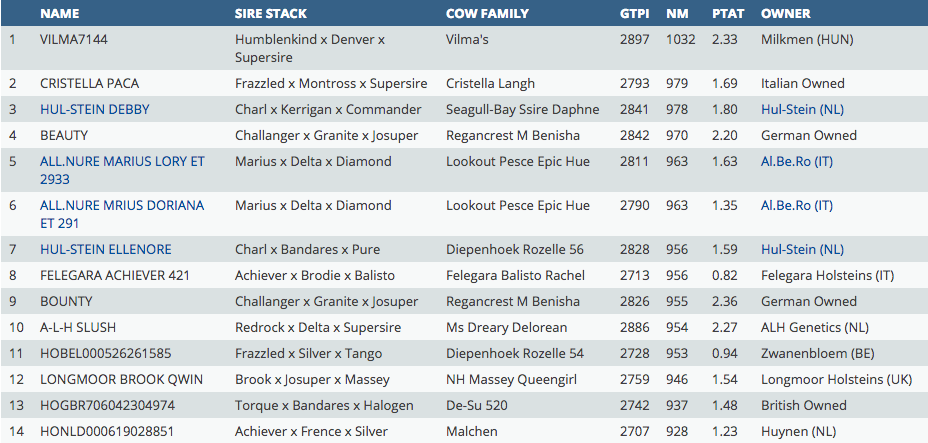
Task: Click the SIRE STACK column header
Action: 270,14
